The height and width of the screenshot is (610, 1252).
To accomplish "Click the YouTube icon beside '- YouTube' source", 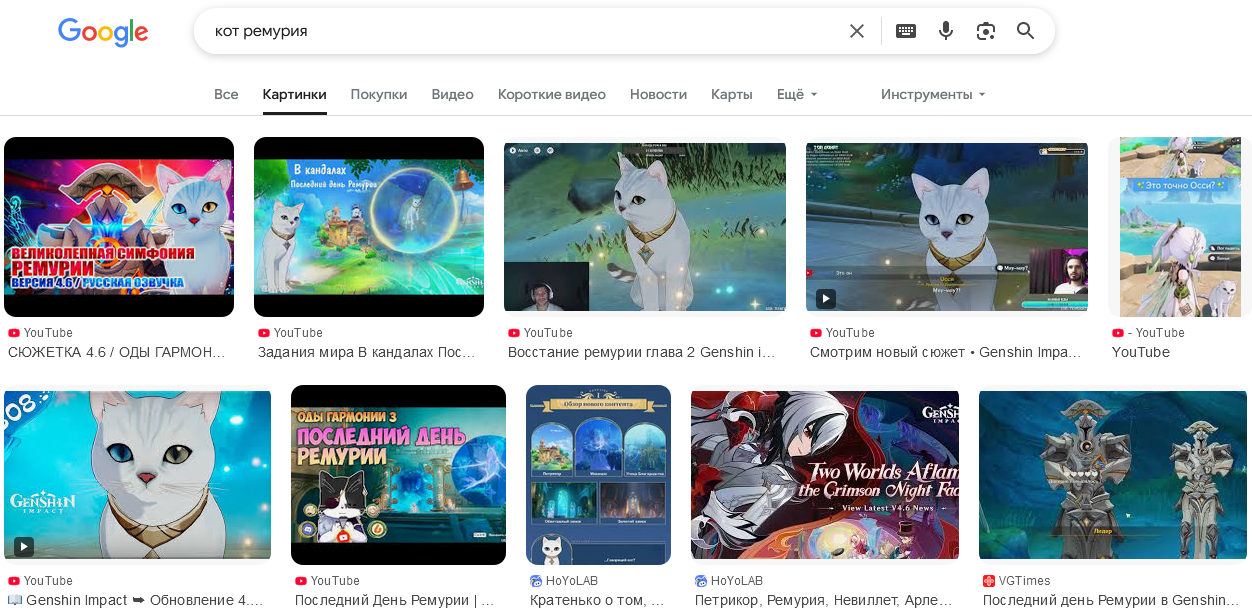I will 1118,333.
